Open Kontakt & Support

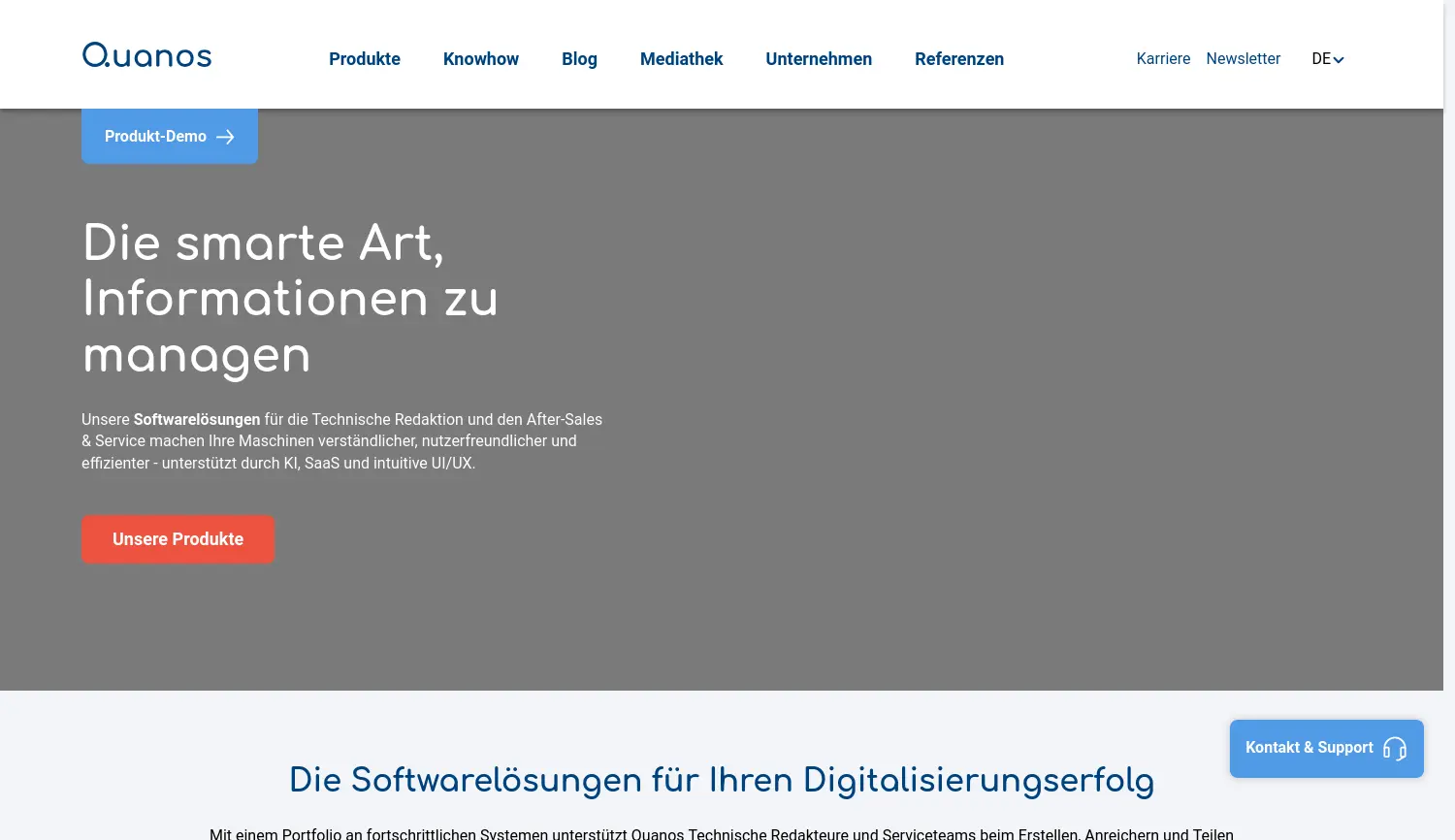coord(1309,748)
